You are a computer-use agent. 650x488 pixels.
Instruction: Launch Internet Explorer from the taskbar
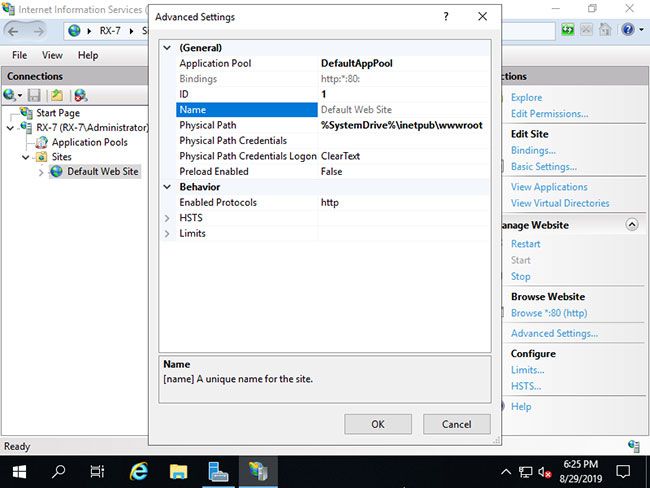pyautogui.click(x=138, y=471)
